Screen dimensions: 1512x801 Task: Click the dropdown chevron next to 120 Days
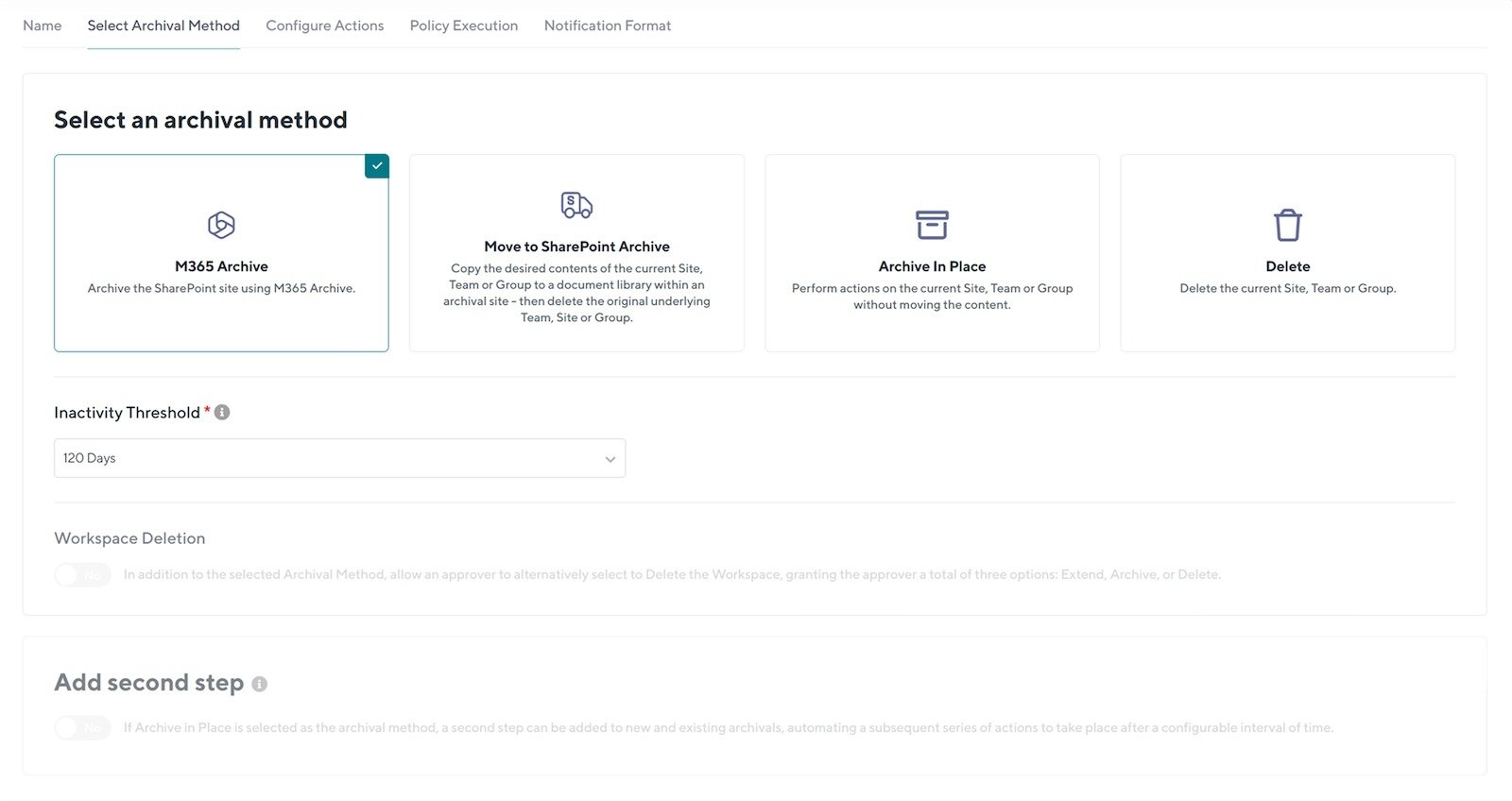[610, 459]
